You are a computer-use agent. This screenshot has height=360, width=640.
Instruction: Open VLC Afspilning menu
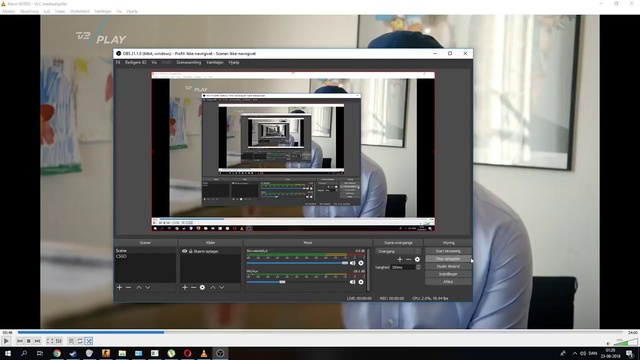pos(29,11)
